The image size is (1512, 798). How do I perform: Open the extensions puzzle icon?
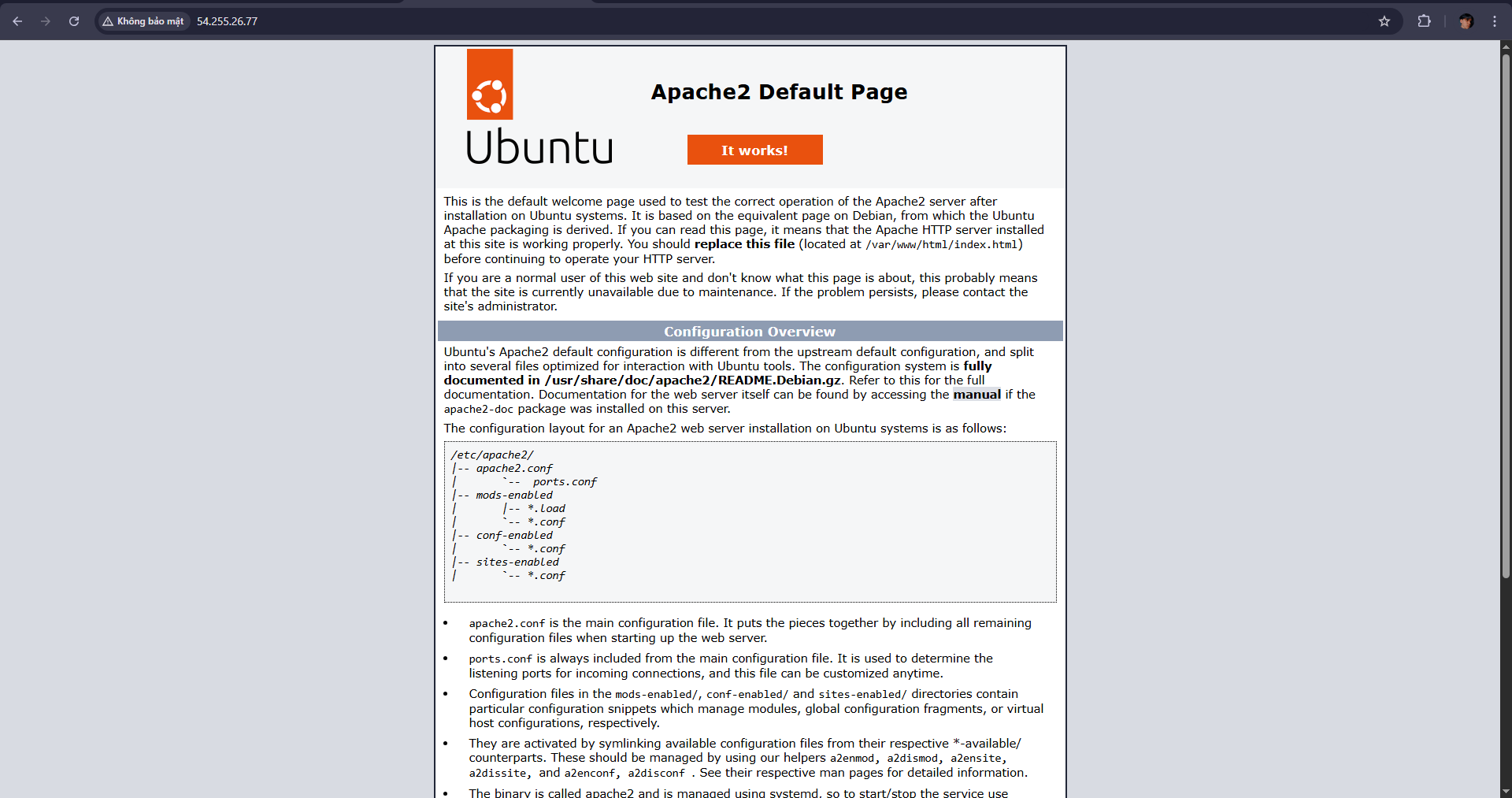pos(1424,21)
